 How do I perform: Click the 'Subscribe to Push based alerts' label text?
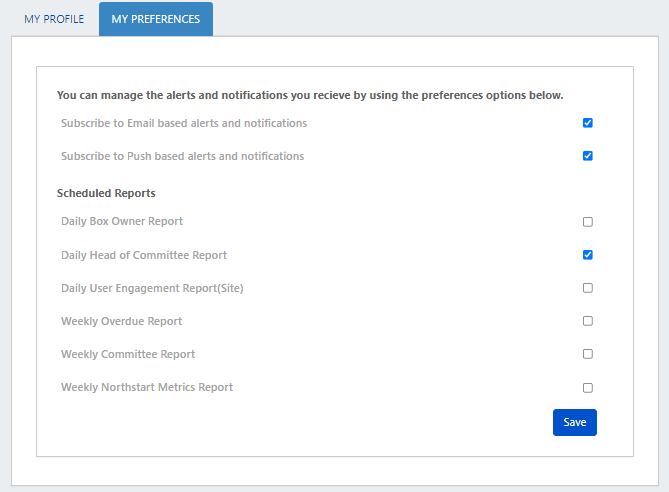pyautogui.click(x=183, y=156)
